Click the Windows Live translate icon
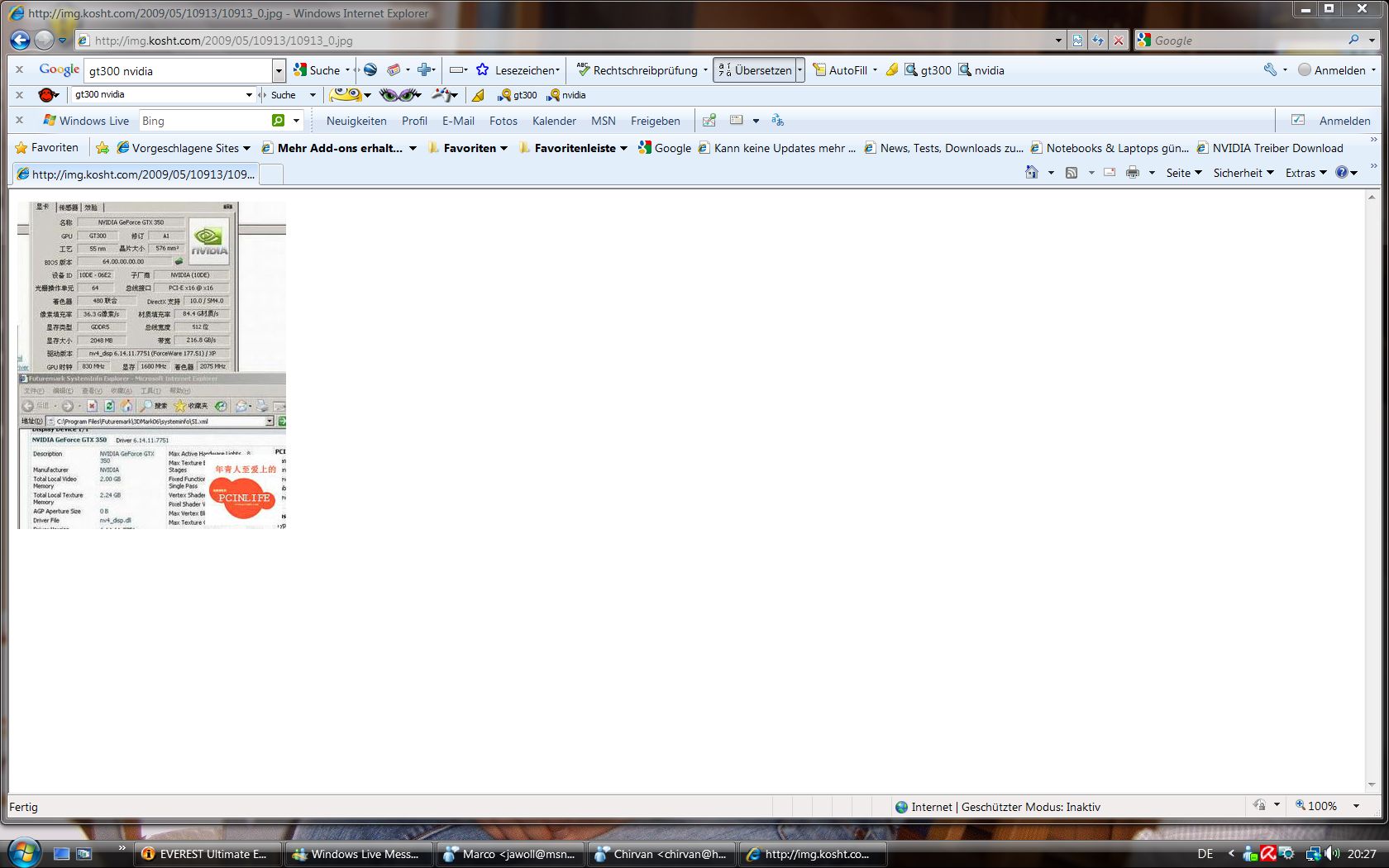Image resolution: width=1389 pixels, height=868 pixels. pyautogui.click(x=777, y=121)
